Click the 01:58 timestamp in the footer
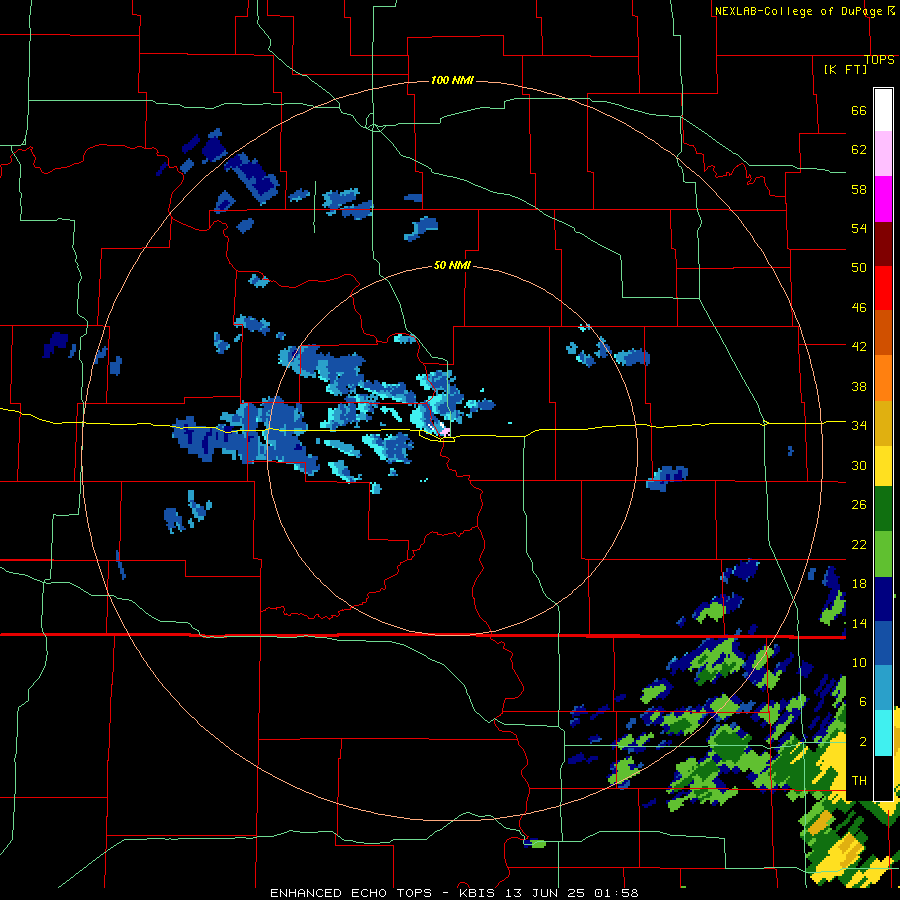Screen dimensions: 900x900 click(x=616, y=893)
